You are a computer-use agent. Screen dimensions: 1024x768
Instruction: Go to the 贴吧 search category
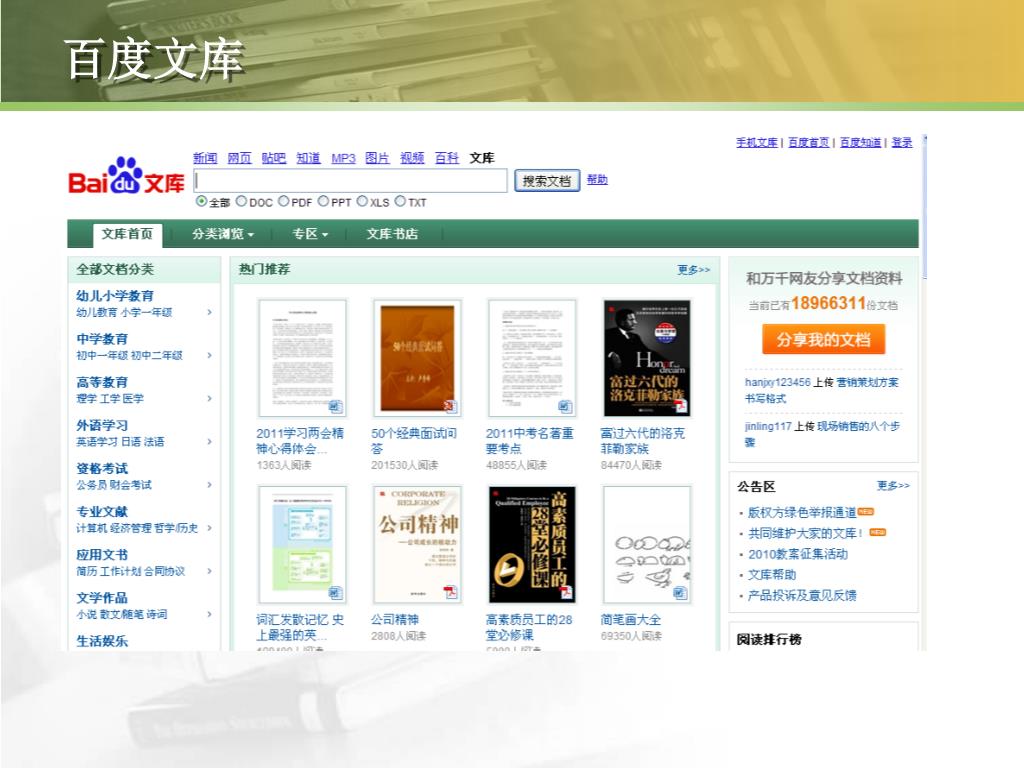274,158
